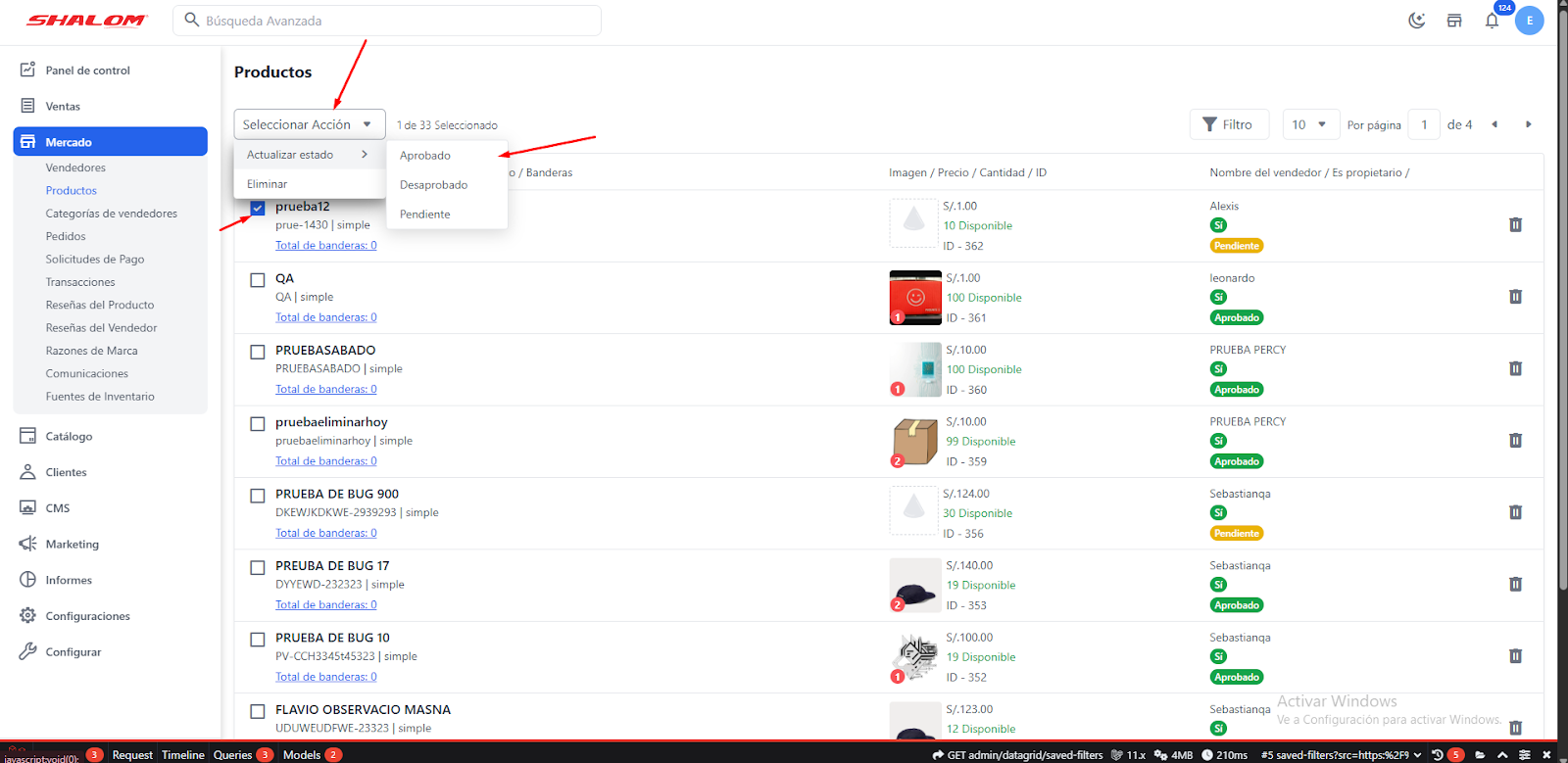
Task: Check the PRUEBASABADO row checkbox
Action: coord(258,352)
